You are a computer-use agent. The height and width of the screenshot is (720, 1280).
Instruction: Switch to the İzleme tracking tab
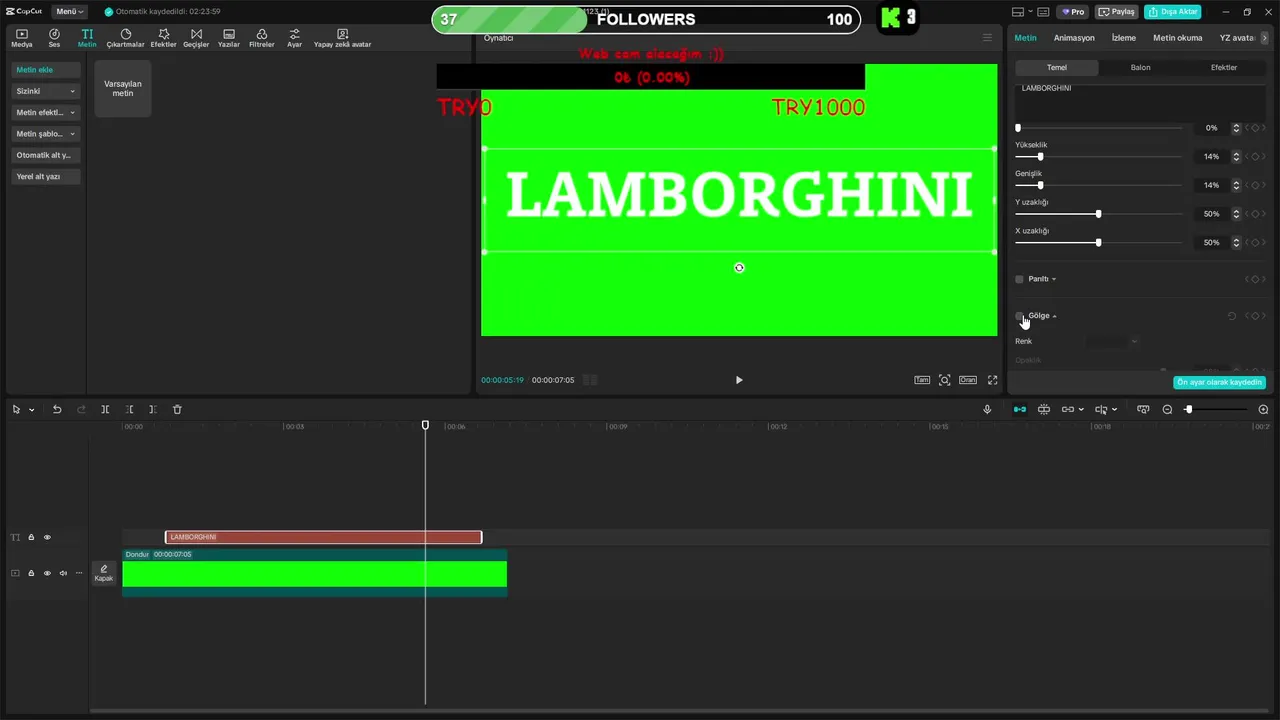coord(1124,38)
